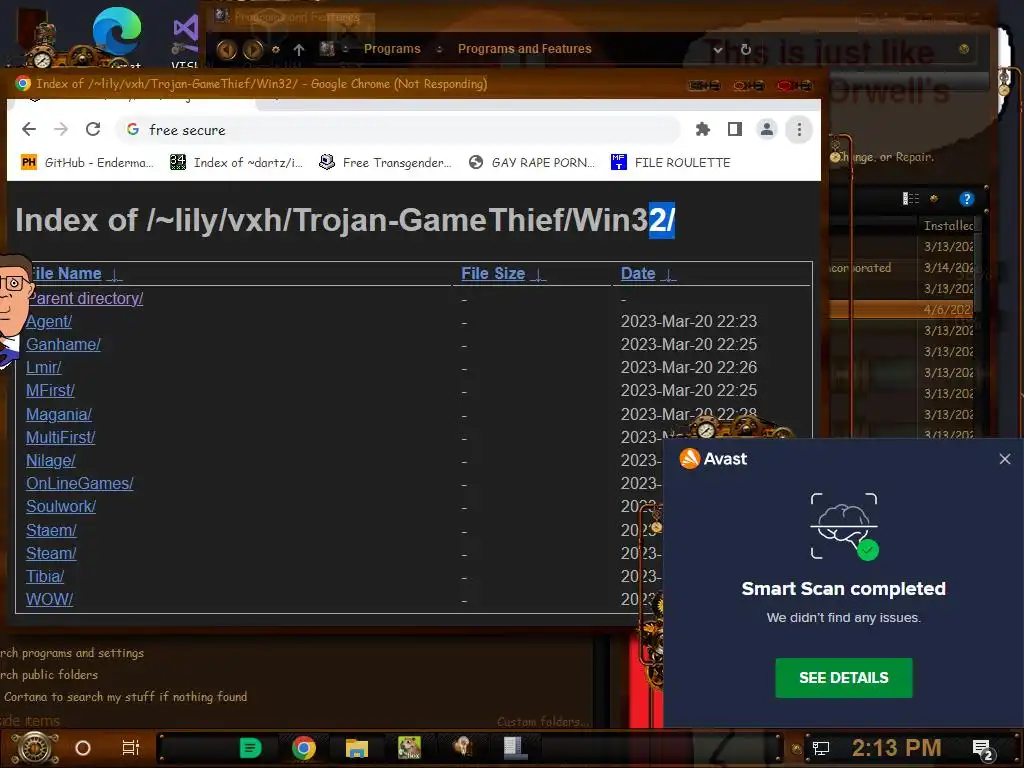
Task: Reload the Chrome page
Action: click(x=93, y=129)
